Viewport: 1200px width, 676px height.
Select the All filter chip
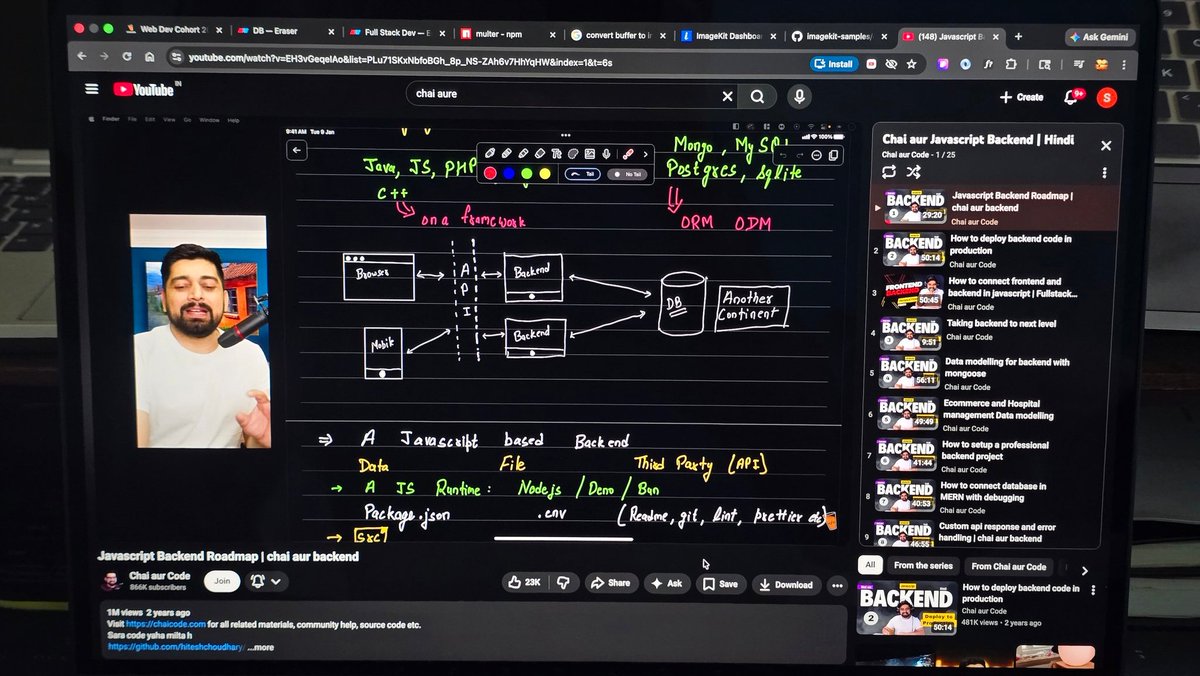[x=871, y=565]
